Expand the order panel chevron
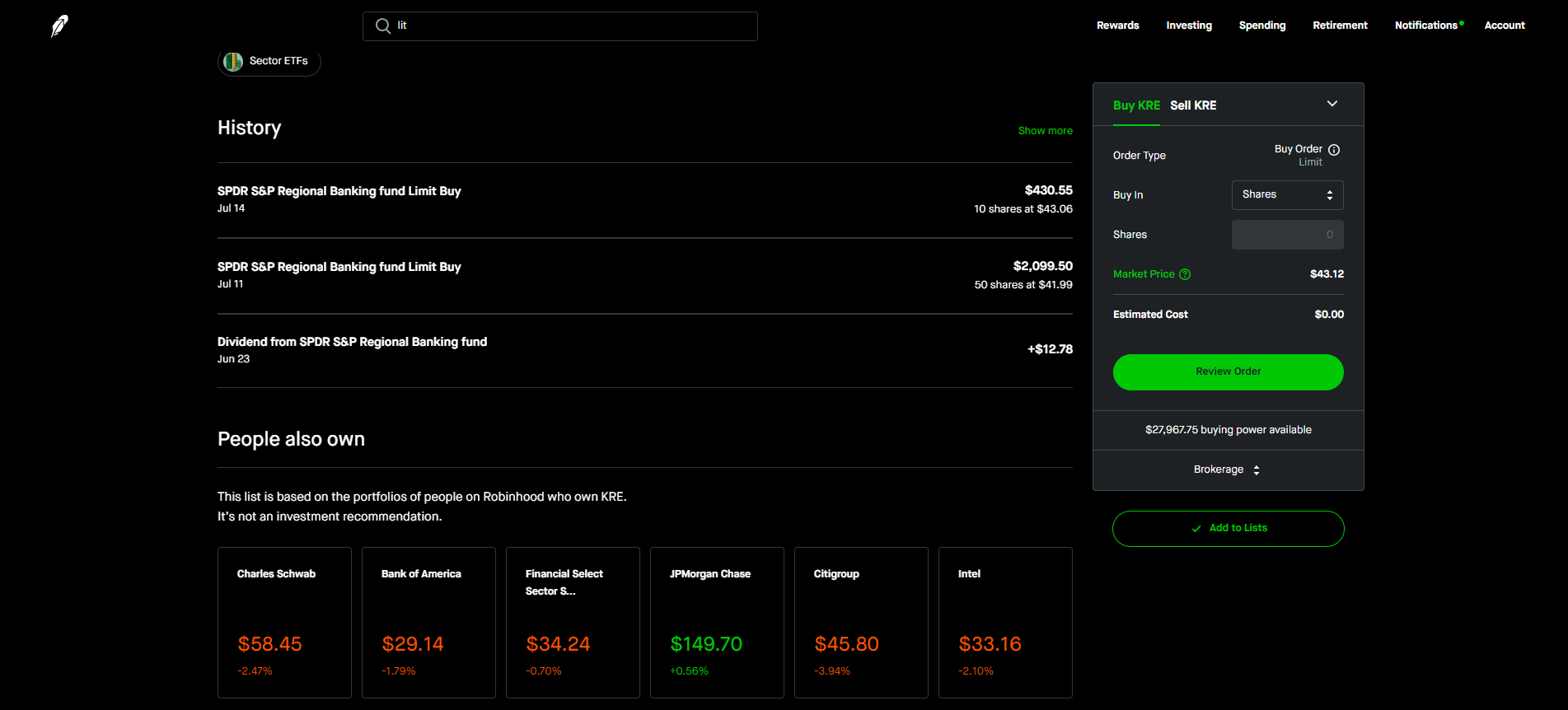Screen dimensions: 1568x710 (x=1332, y=104)
